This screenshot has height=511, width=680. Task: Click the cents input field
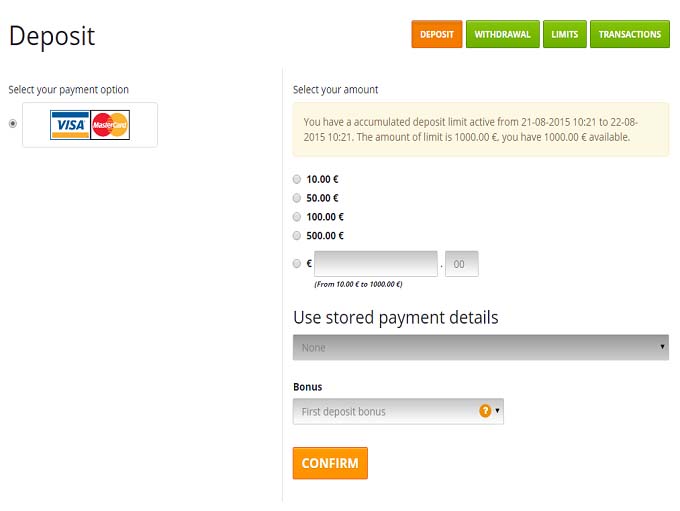coord(461,264)
